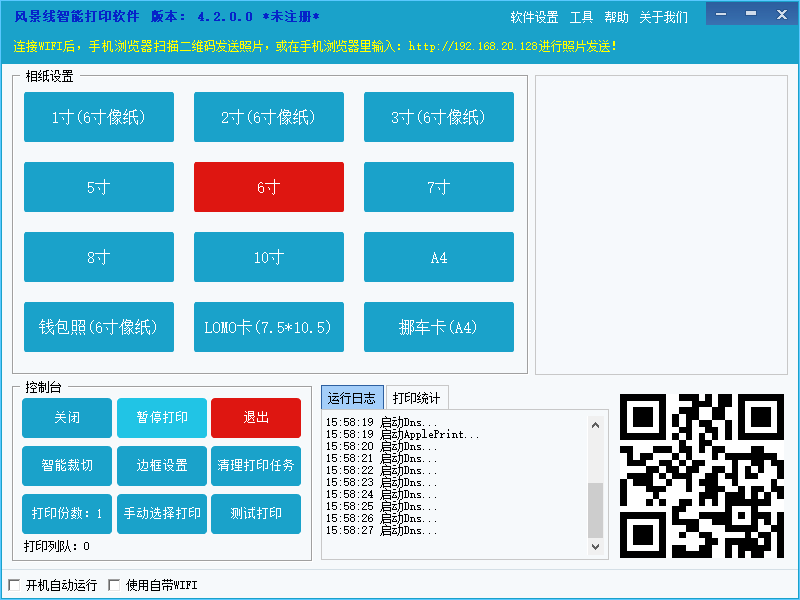Select 10寸 paper size
Image resolution: width=800 pixels, height=600 pixels.
point(269,257)
